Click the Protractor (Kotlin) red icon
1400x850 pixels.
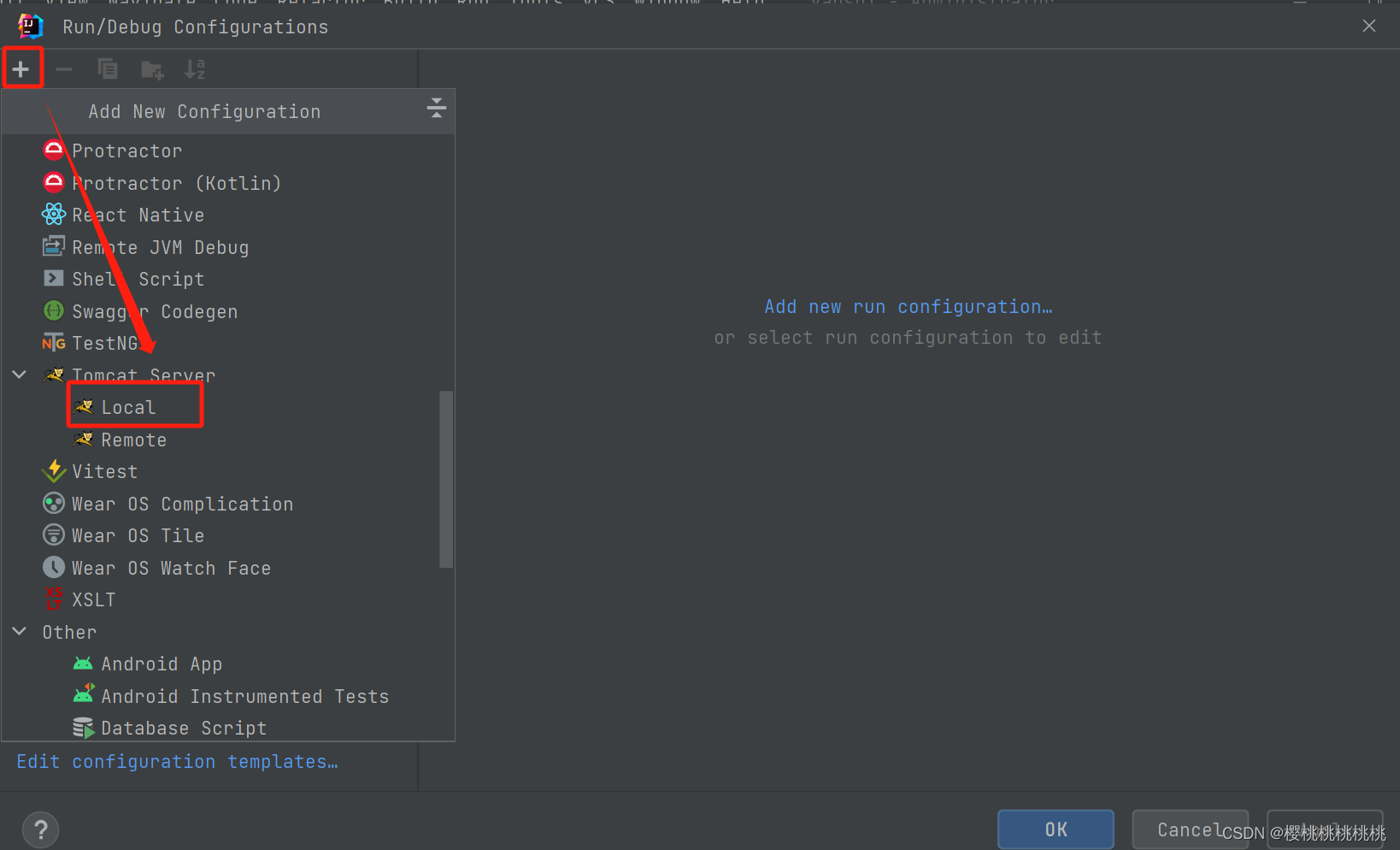[54, 182]
